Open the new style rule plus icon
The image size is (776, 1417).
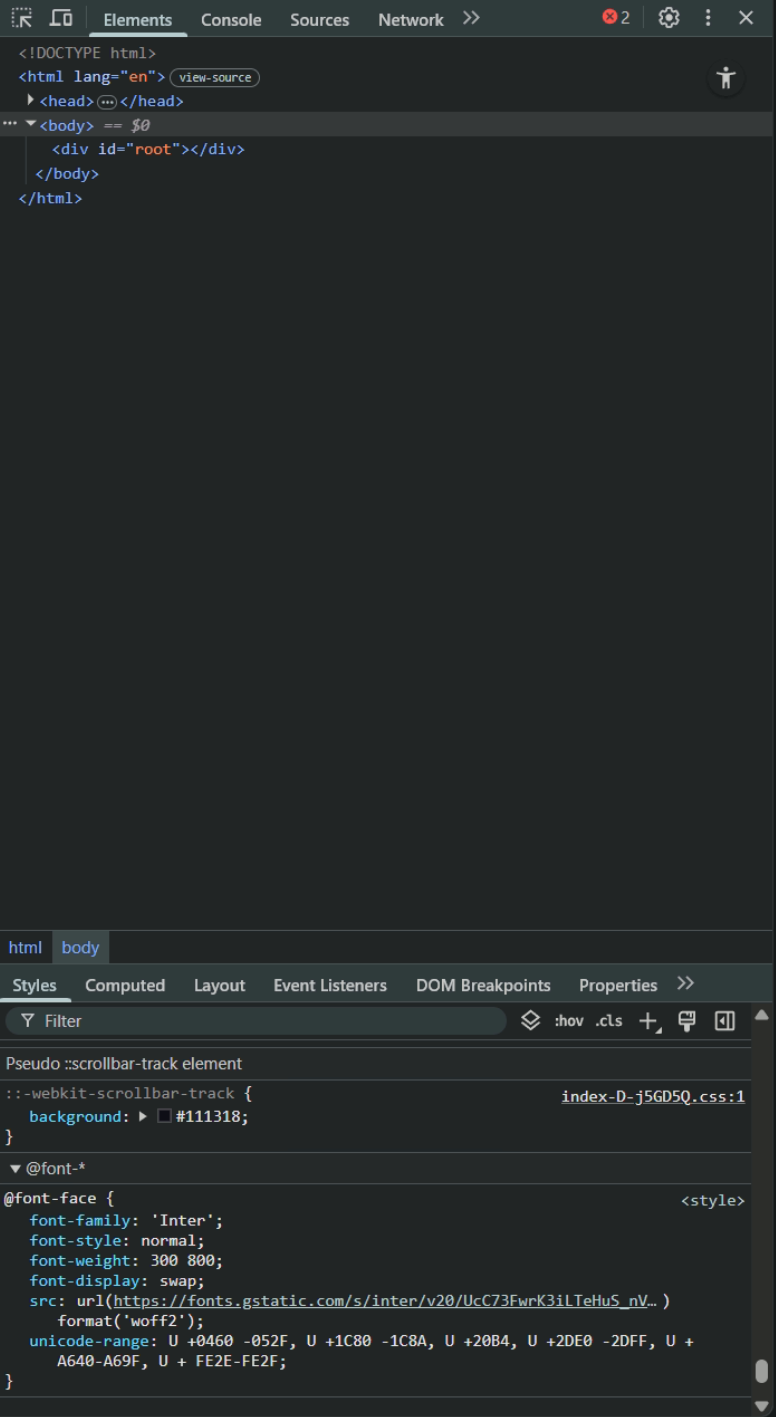tap(648, 1021)
